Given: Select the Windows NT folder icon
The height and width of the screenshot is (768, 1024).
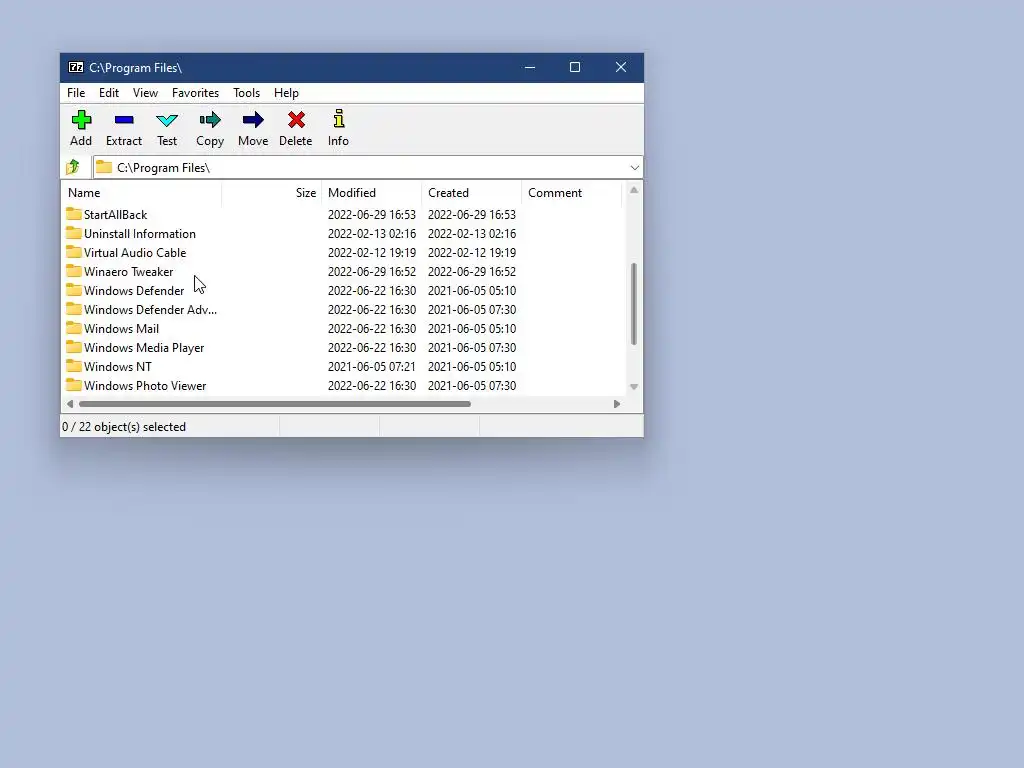Looking at the screenshot, I should (x=74, y=366).
